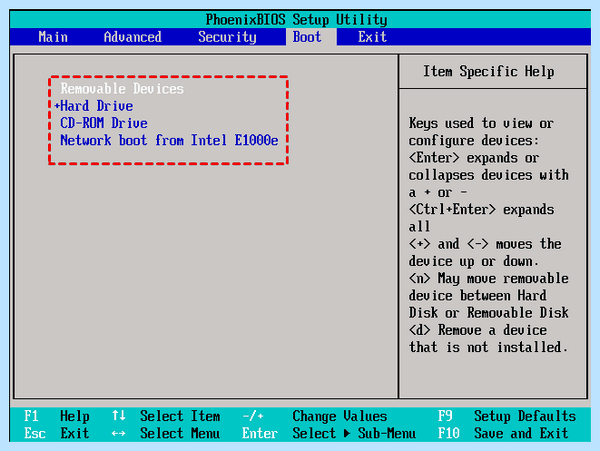The height and width of the screenshot is (451, 600).
Task: Select Network boot from Intel E1000e
Action: (x=169, y=140)
